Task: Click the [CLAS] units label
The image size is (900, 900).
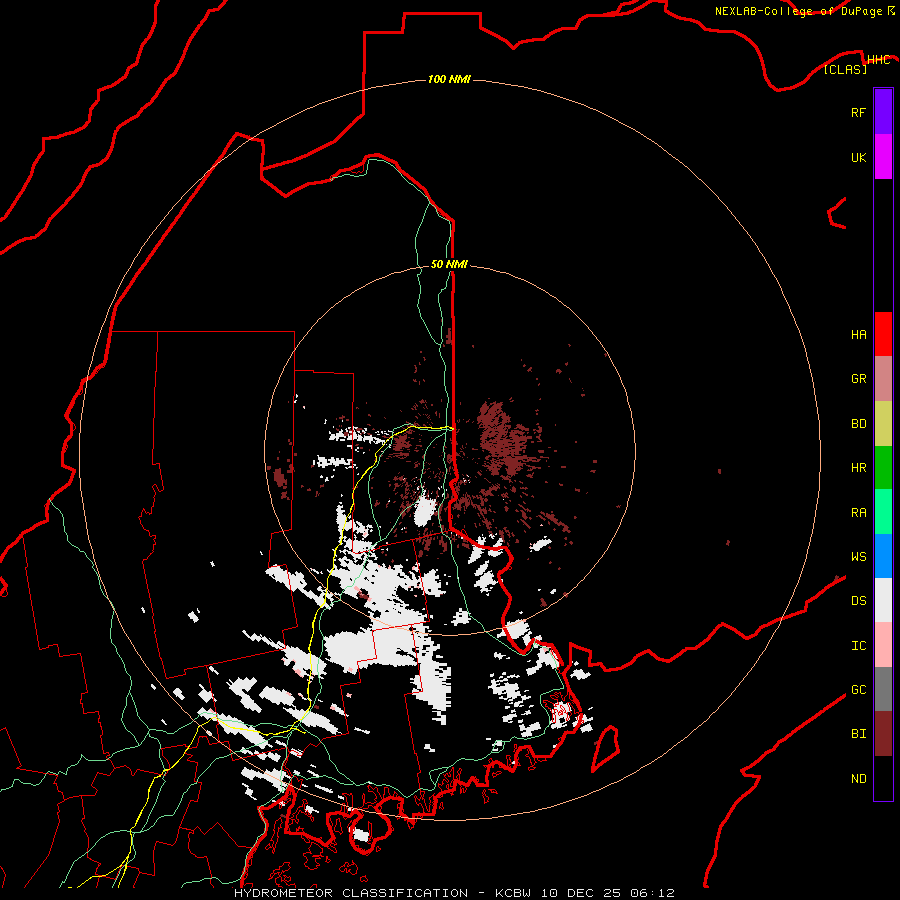Action: (x=845, y=69)
